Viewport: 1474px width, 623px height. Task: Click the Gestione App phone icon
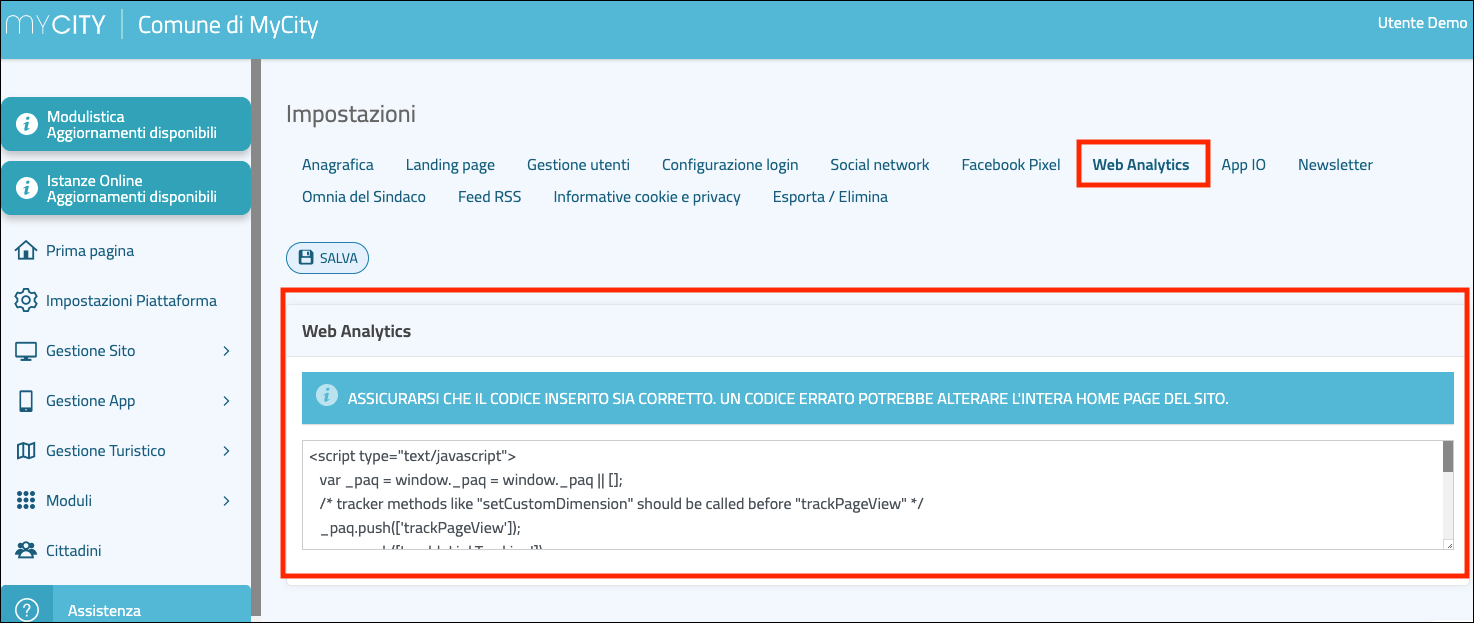point(27,401)
